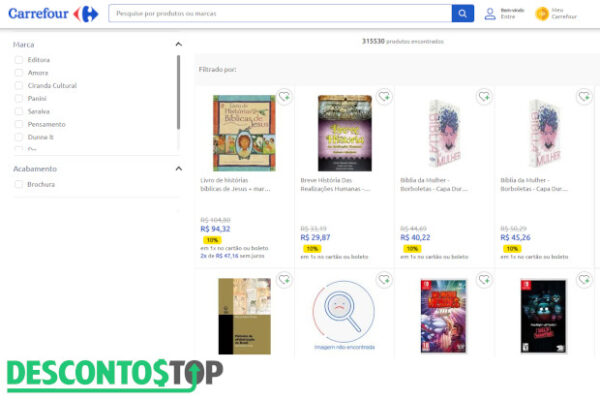The height and width of the screenshot is (400, 600).
Task: Open the Livro de histórias bíblicas title link
Action: tap(235, 184)
